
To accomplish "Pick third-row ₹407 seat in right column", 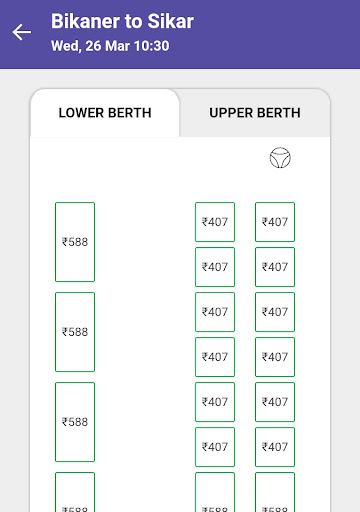I will tap(275, 312).
